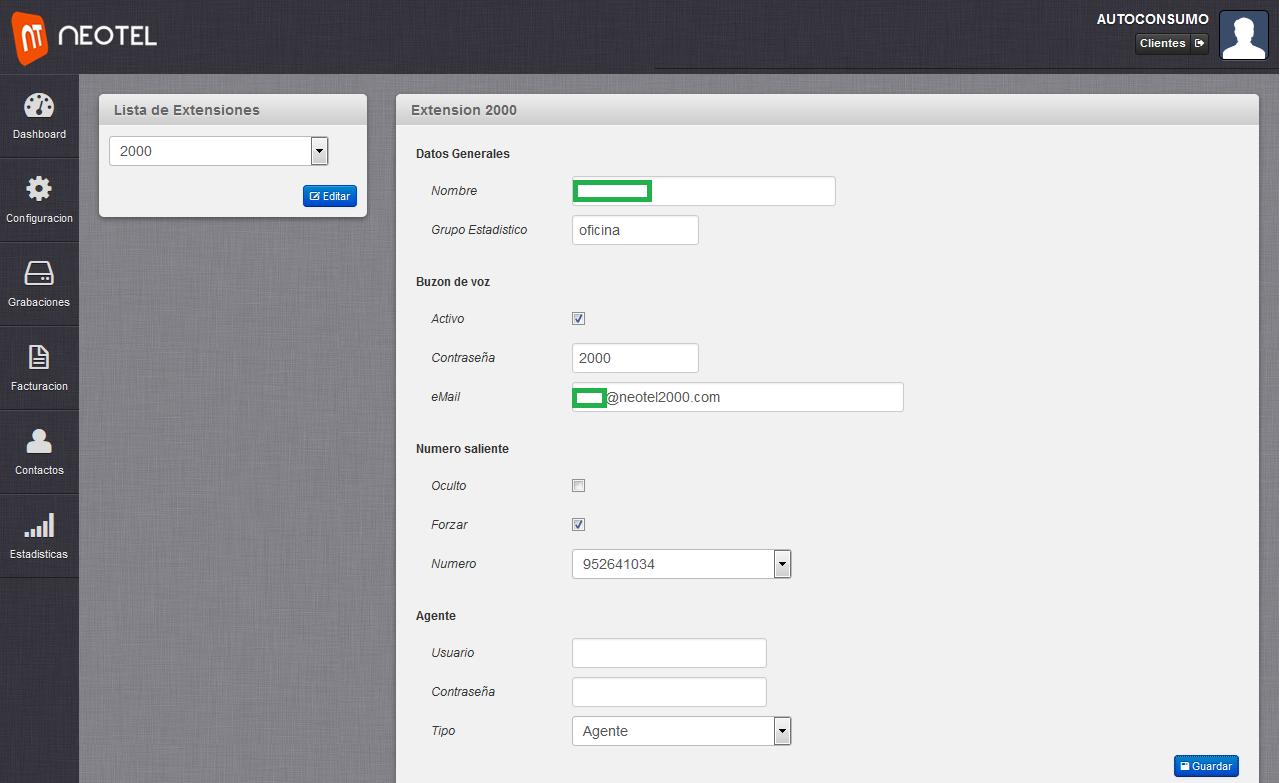Image resolution: width=1280 pixels, height=783 pixels.
Task: Expand the extension list dropdown showing 2000
Action: 219,151
